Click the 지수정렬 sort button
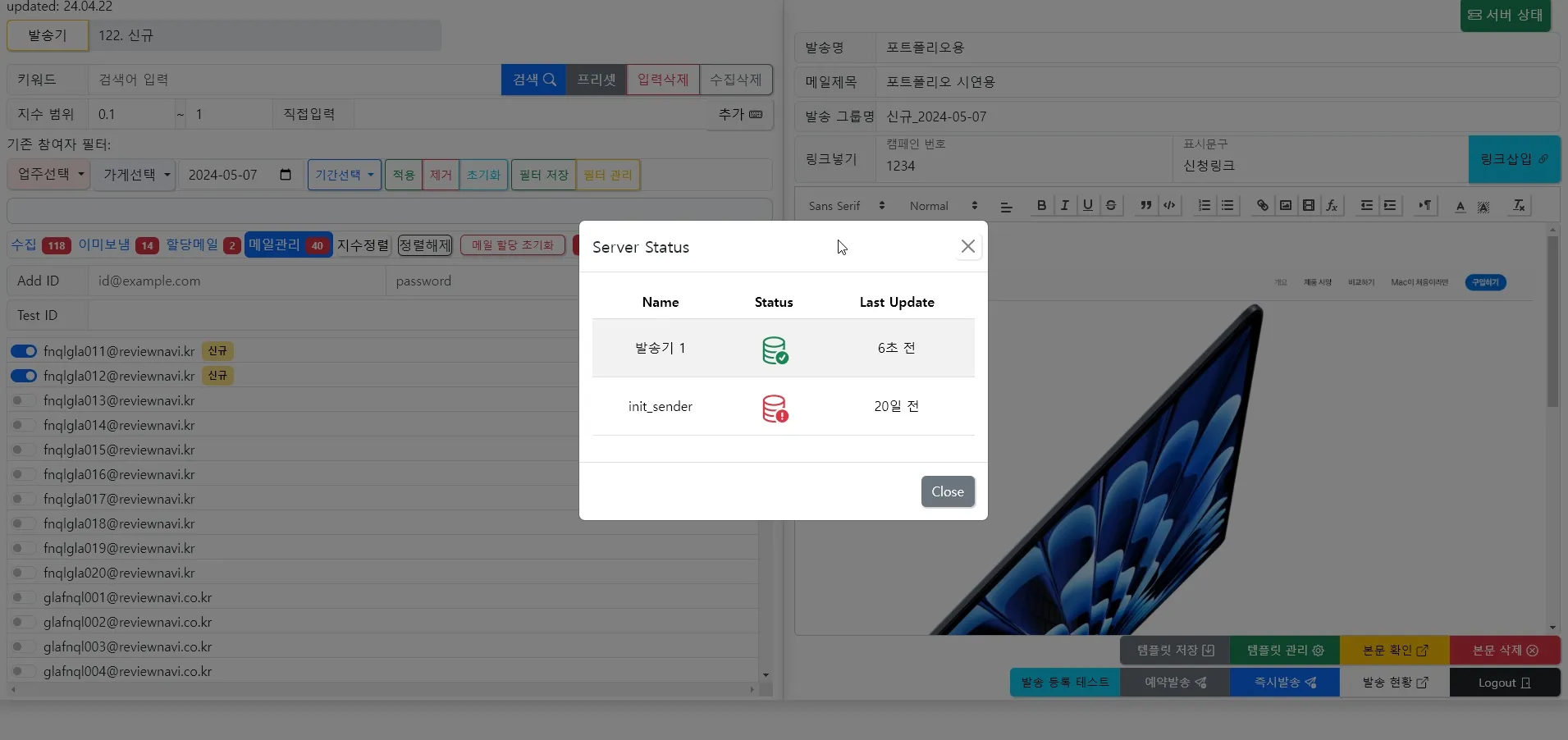 coord(363,245)
